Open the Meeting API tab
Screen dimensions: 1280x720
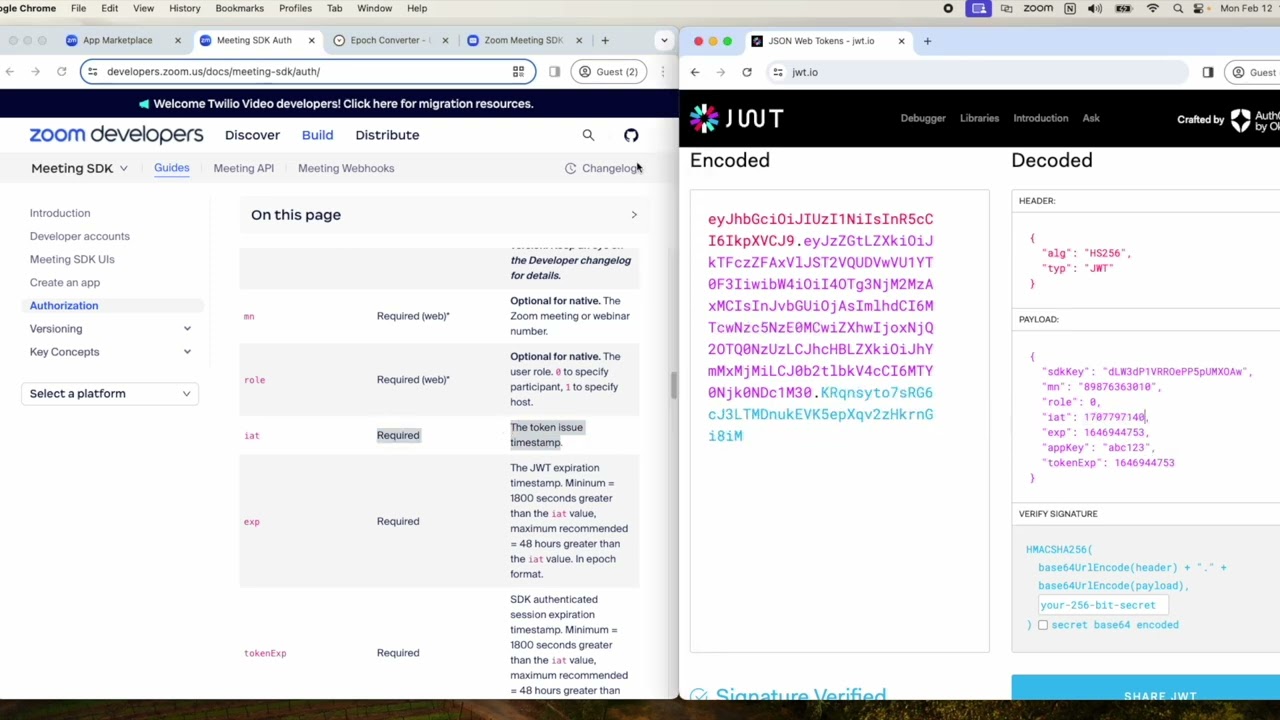tap(243, 168)
